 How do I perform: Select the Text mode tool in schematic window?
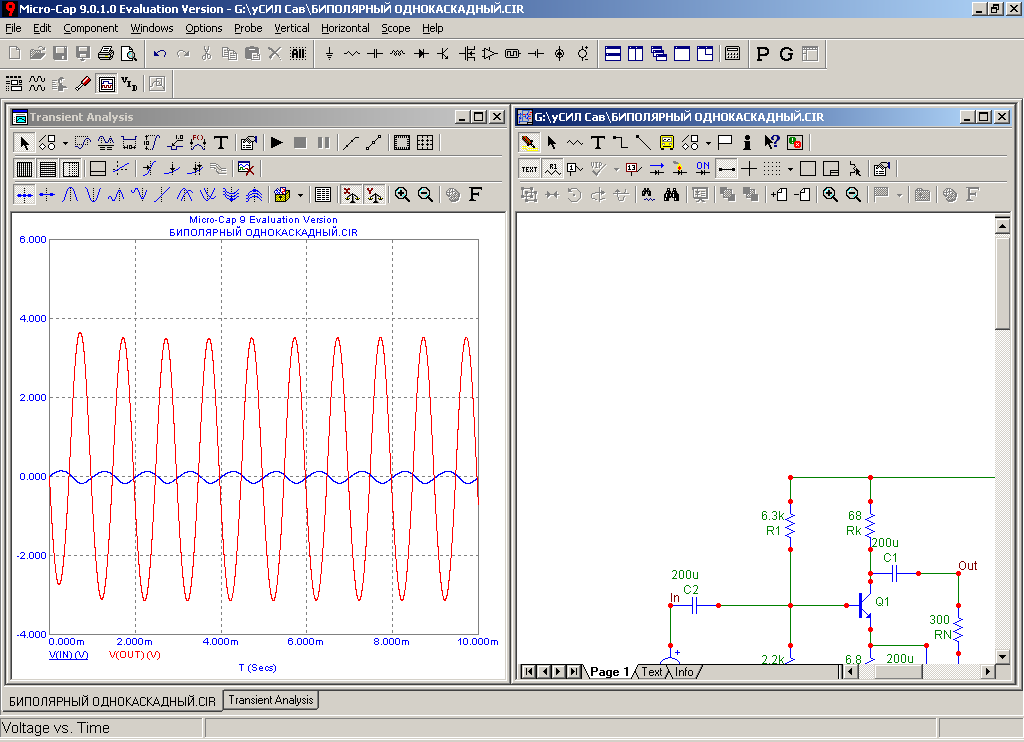pyautogui.click(x=598, y=143)
